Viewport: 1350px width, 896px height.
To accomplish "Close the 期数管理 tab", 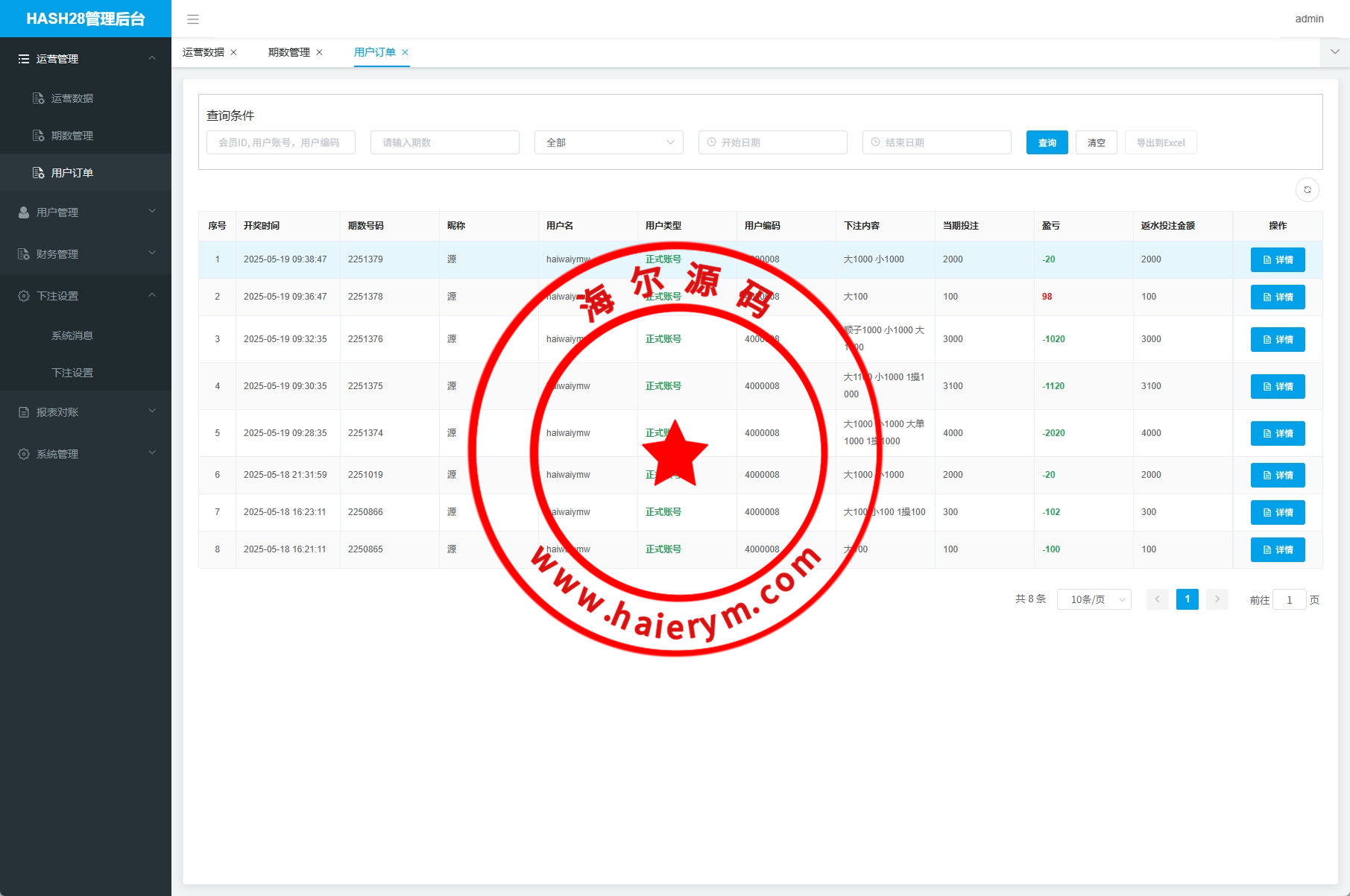I will point(319,52).
